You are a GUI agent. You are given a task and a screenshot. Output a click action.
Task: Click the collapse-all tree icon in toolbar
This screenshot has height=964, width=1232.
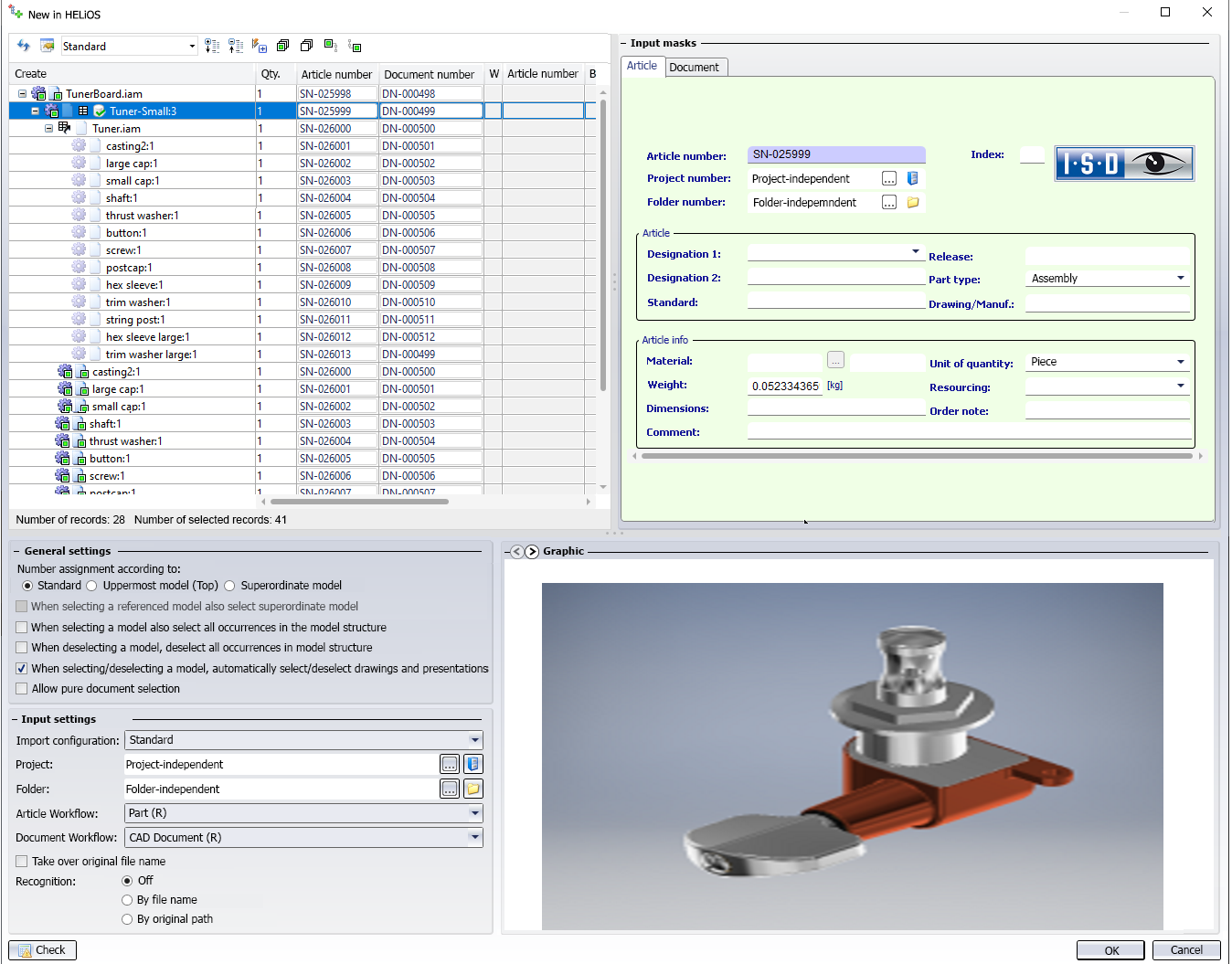click(236, 46)
